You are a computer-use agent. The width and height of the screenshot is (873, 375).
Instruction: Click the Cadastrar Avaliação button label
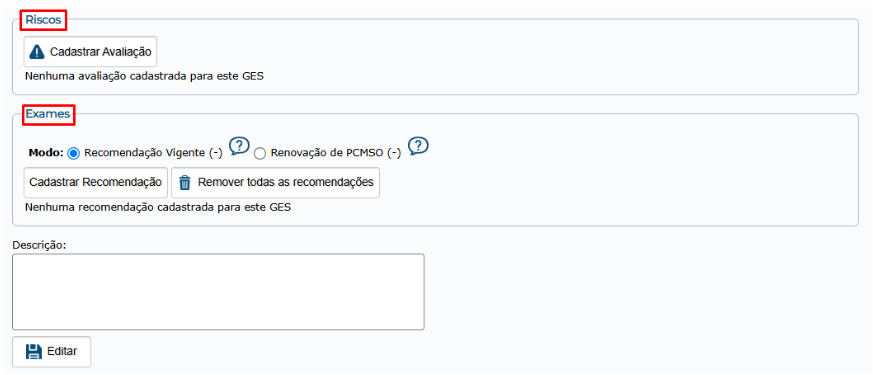(x=101, y=52)
